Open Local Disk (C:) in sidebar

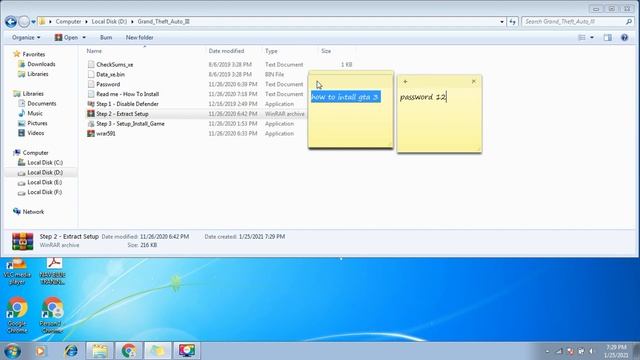[x=45, y=162]
